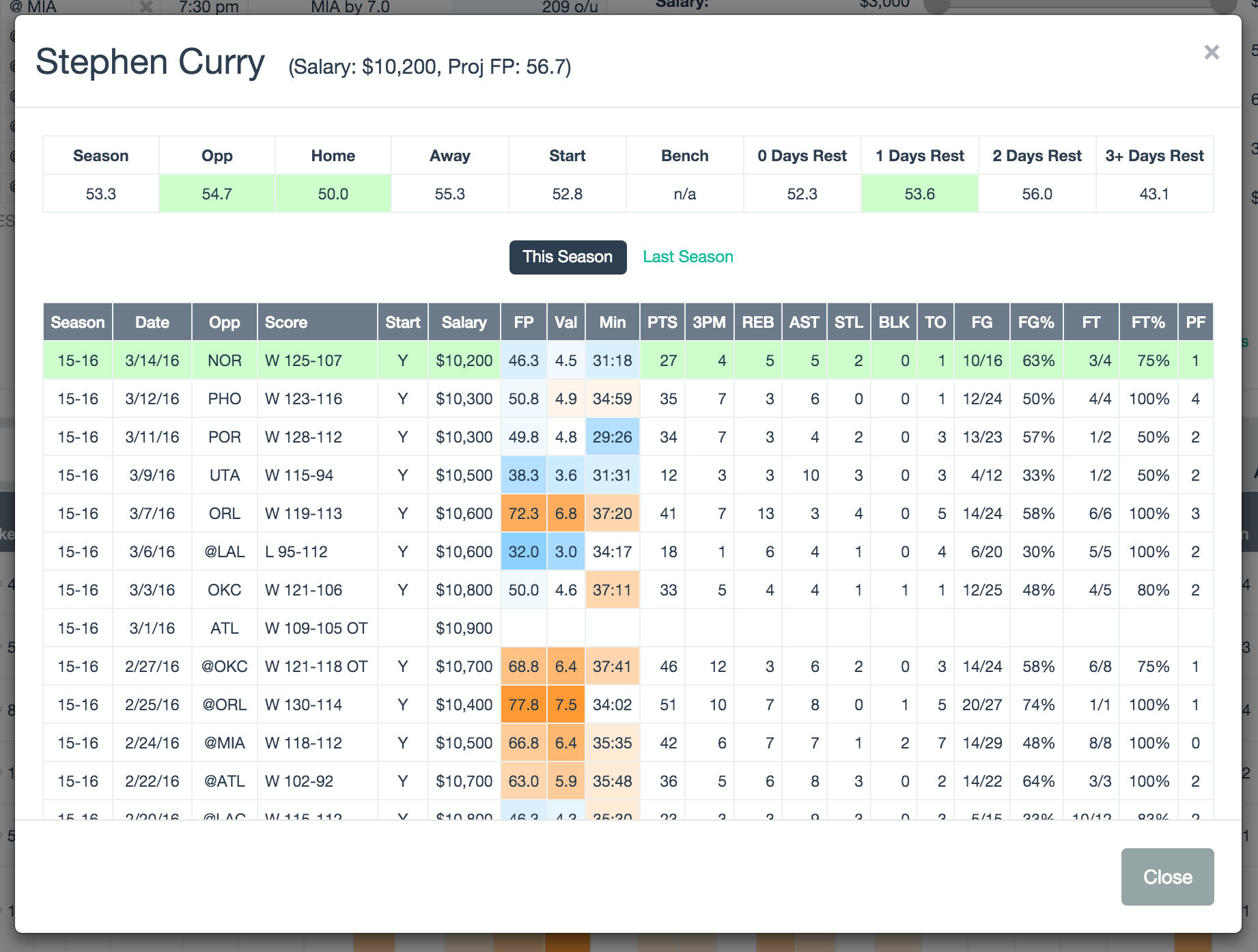Click the 72.3 FP cell for ORL
This screenshot has height=952, width=1258.
click(x=523, y=514)
